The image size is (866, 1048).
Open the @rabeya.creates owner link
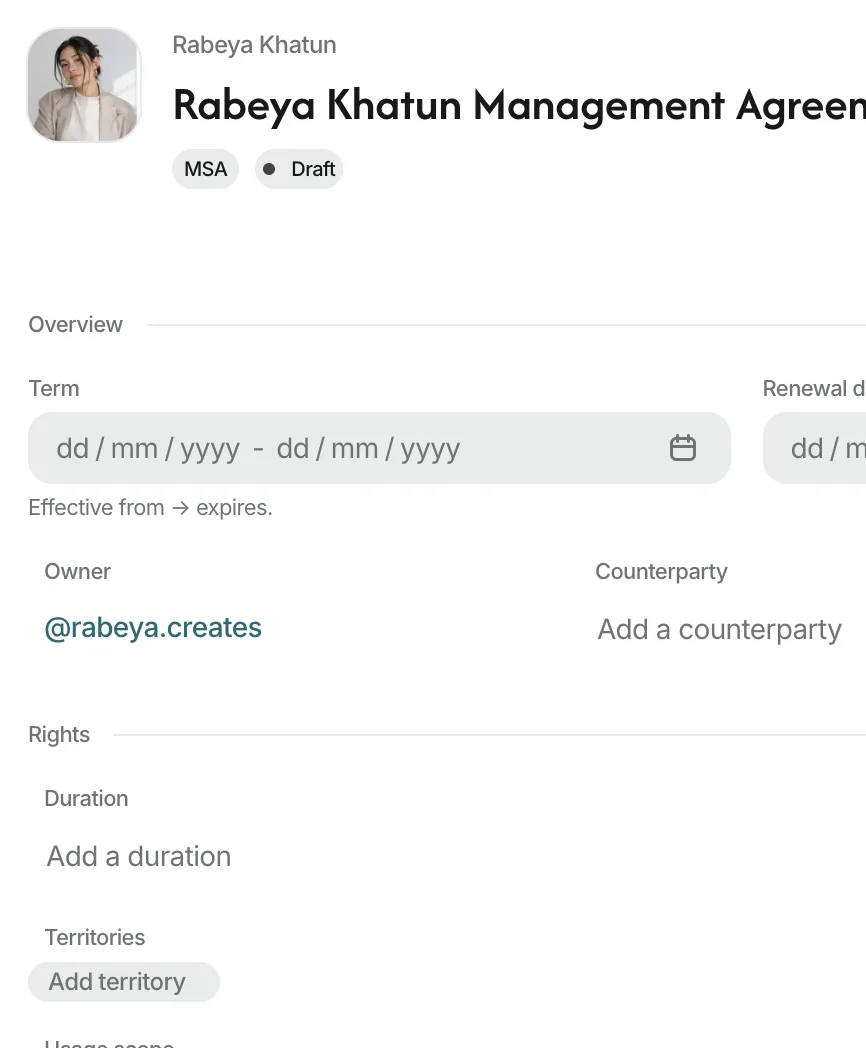point(153,628)
